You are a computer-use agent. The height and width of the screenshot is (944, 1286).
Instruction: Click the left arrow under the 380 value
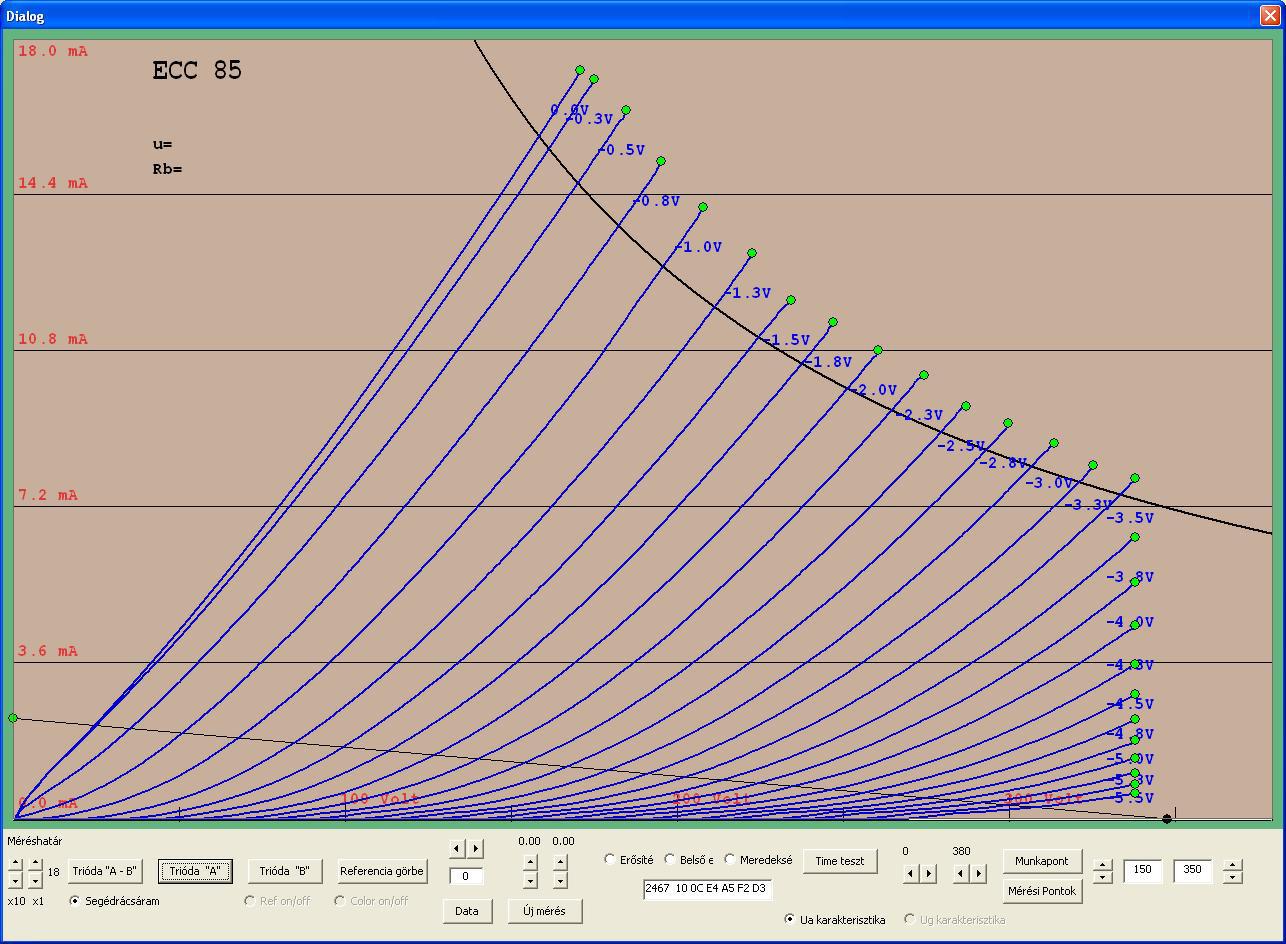point(961,873)
